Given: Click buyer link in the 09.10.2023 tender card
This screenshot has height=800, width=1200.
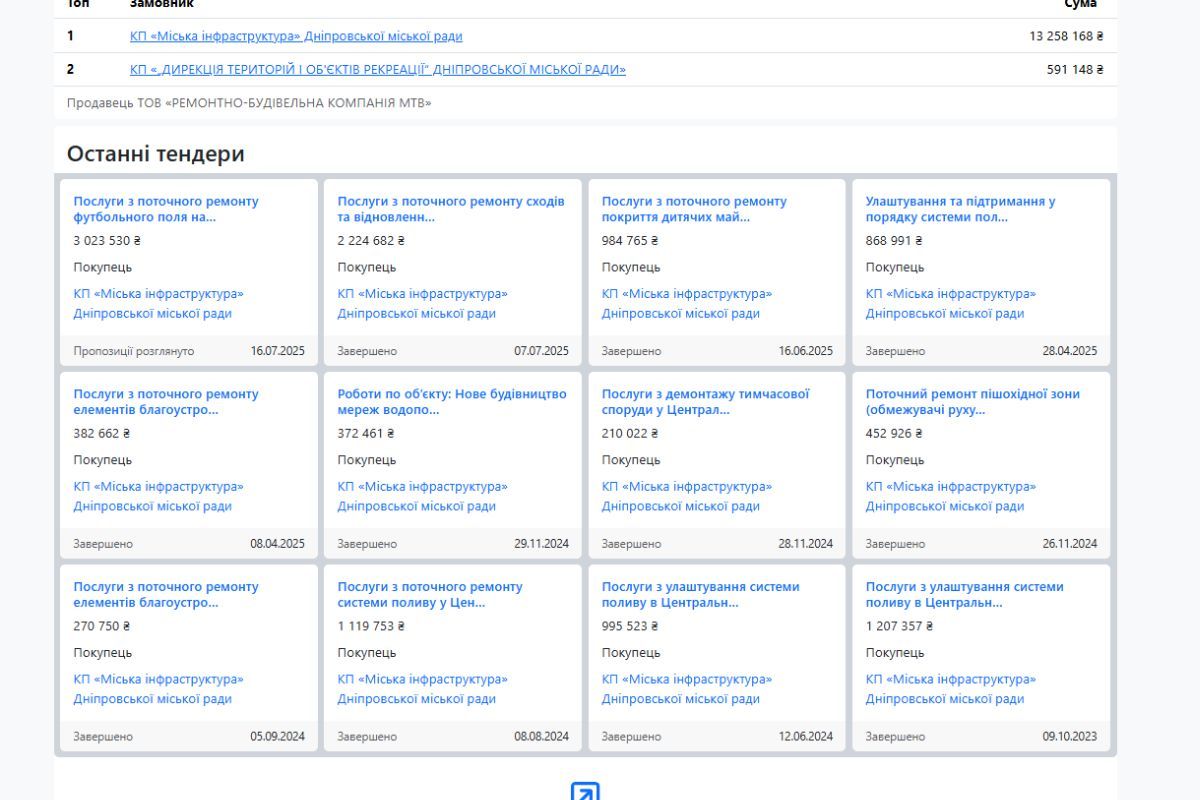Looking at the screenshot, I should coord(950,689).
